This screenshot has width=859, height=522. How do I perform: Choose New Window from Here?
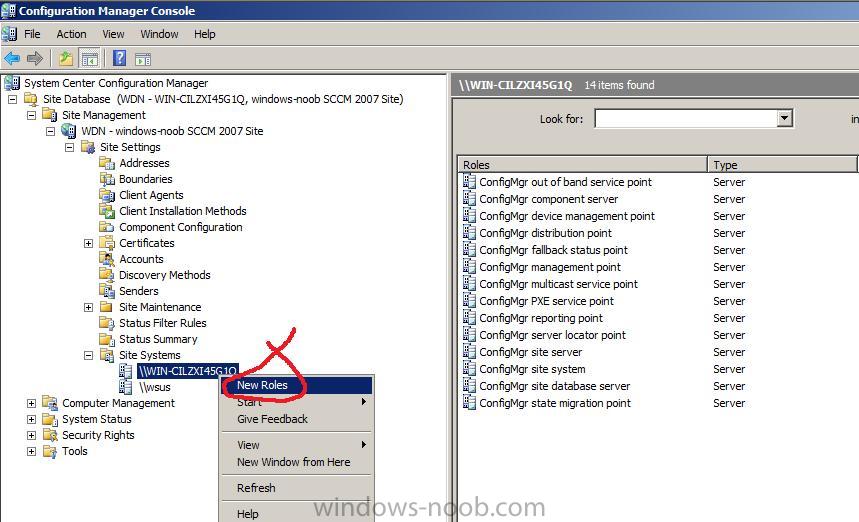click(296, 462)
